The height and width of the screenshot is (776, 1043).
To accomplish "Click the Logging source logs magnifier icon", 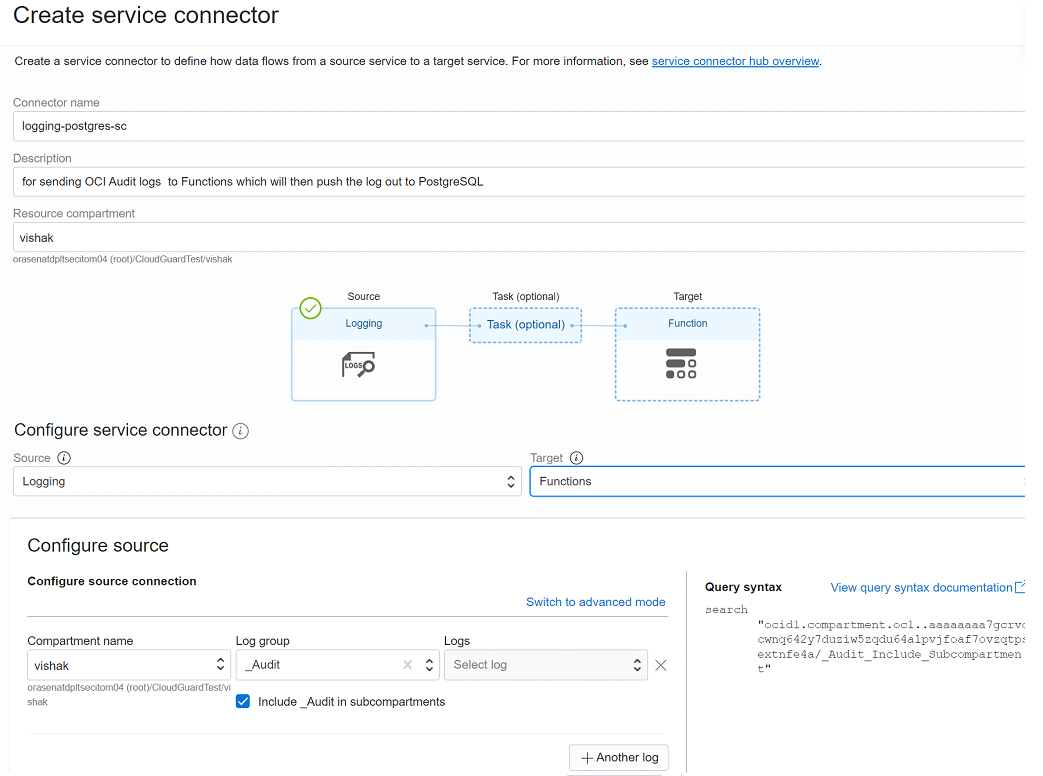I will tap(358, 366).
